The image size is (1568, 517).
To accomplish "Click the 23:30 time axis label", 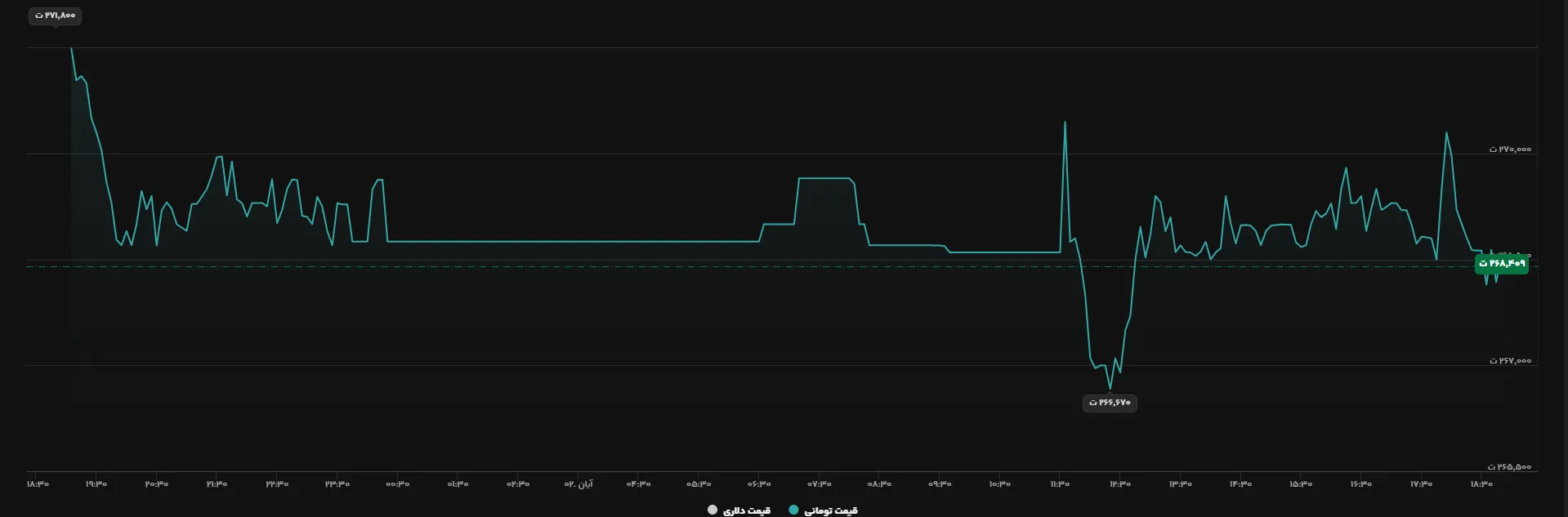I will [x=337, y=484].
